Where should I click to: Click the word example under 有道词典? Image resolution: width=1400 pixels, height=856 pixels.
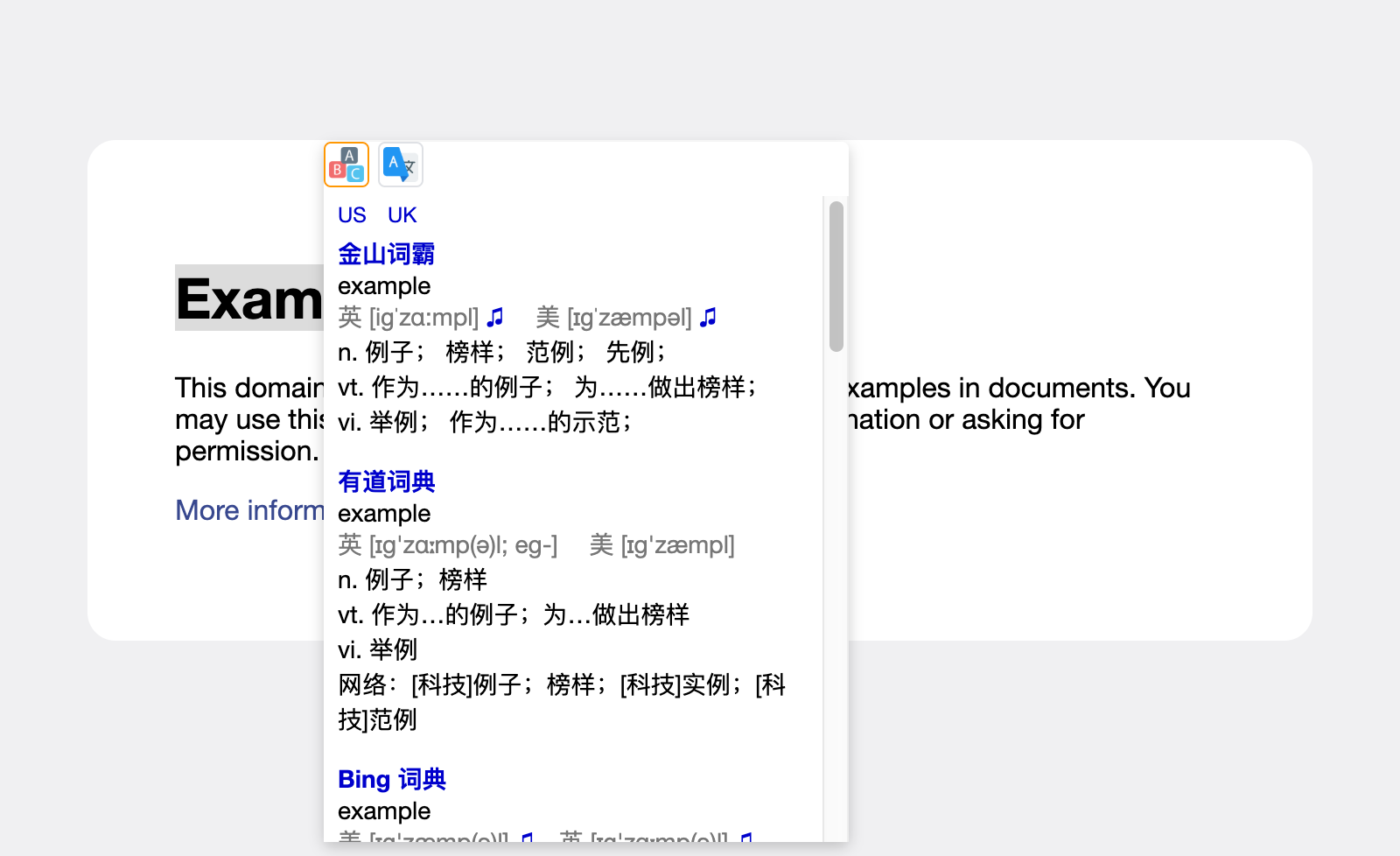pos(384,514)
